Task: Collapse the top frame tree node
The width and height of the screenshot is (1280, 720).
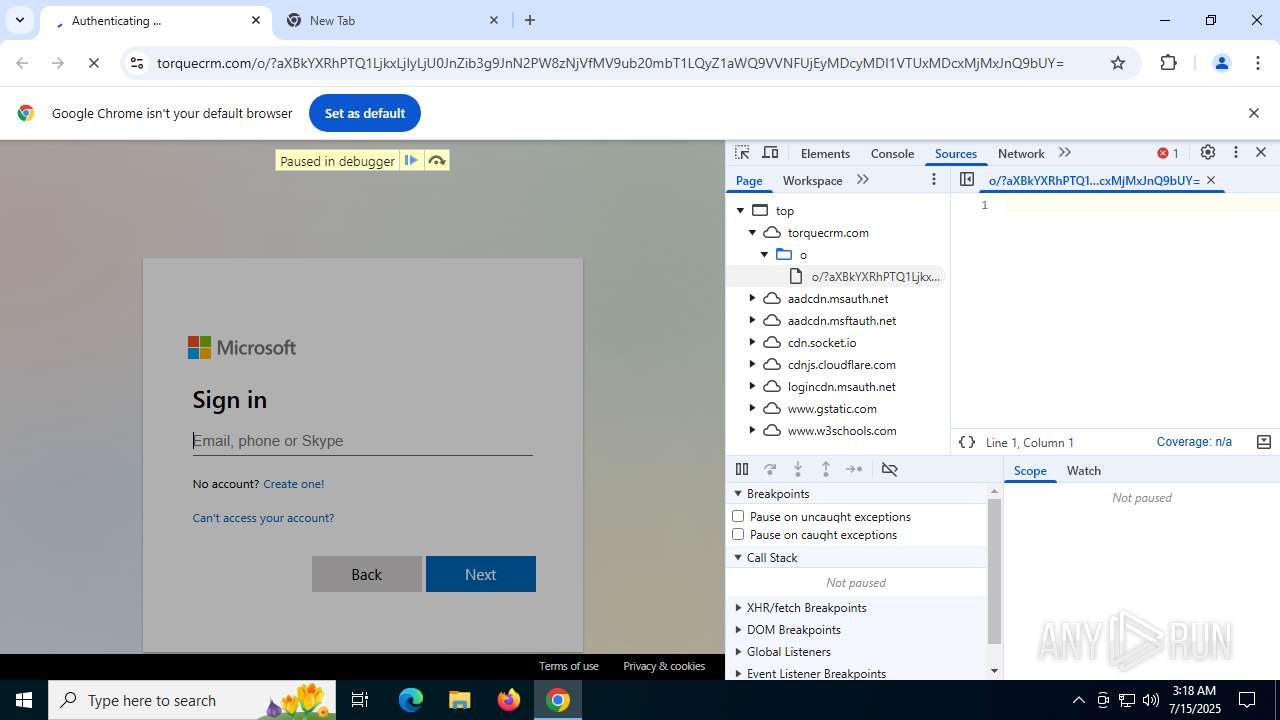Action: click(741, 211)
